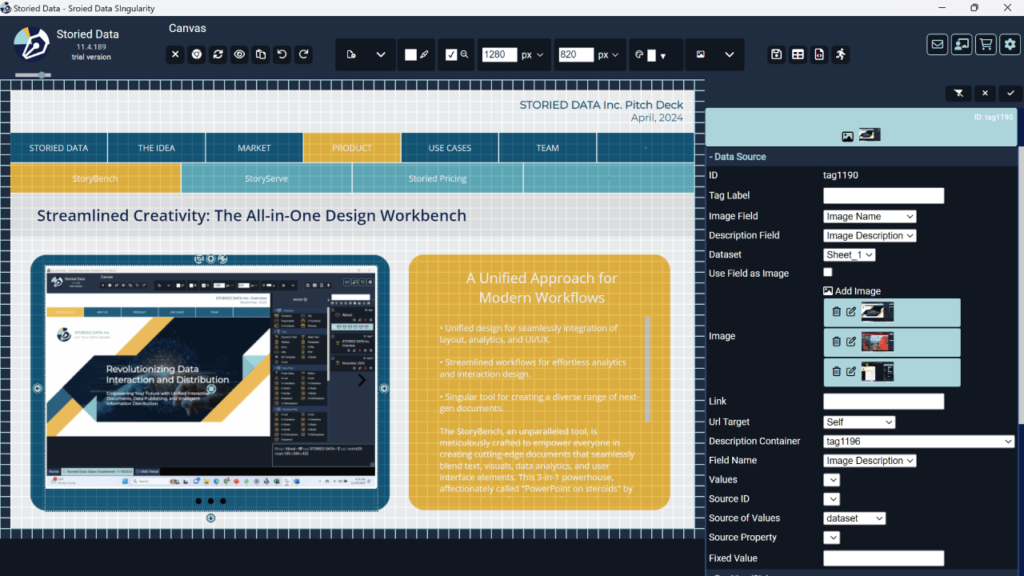Click the Add Image button
The height and width of the screenshot is (576, 1024).
click(x=851, y=291)
